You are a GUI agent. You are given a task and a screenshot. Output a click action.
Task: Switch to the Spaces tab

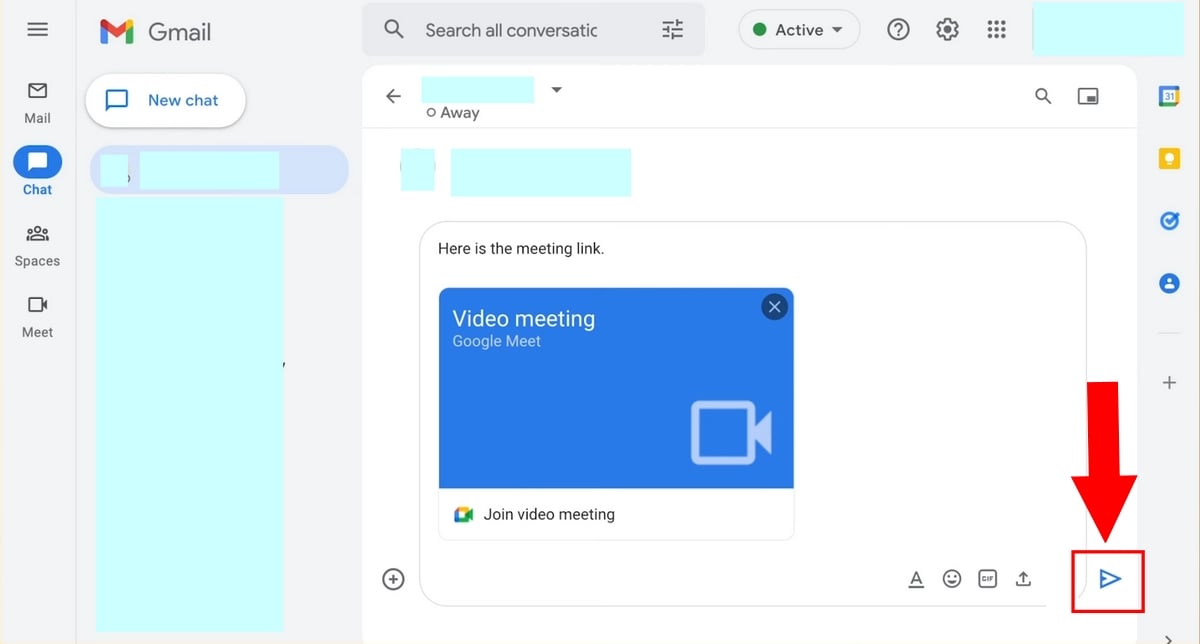tap(38, 245)
